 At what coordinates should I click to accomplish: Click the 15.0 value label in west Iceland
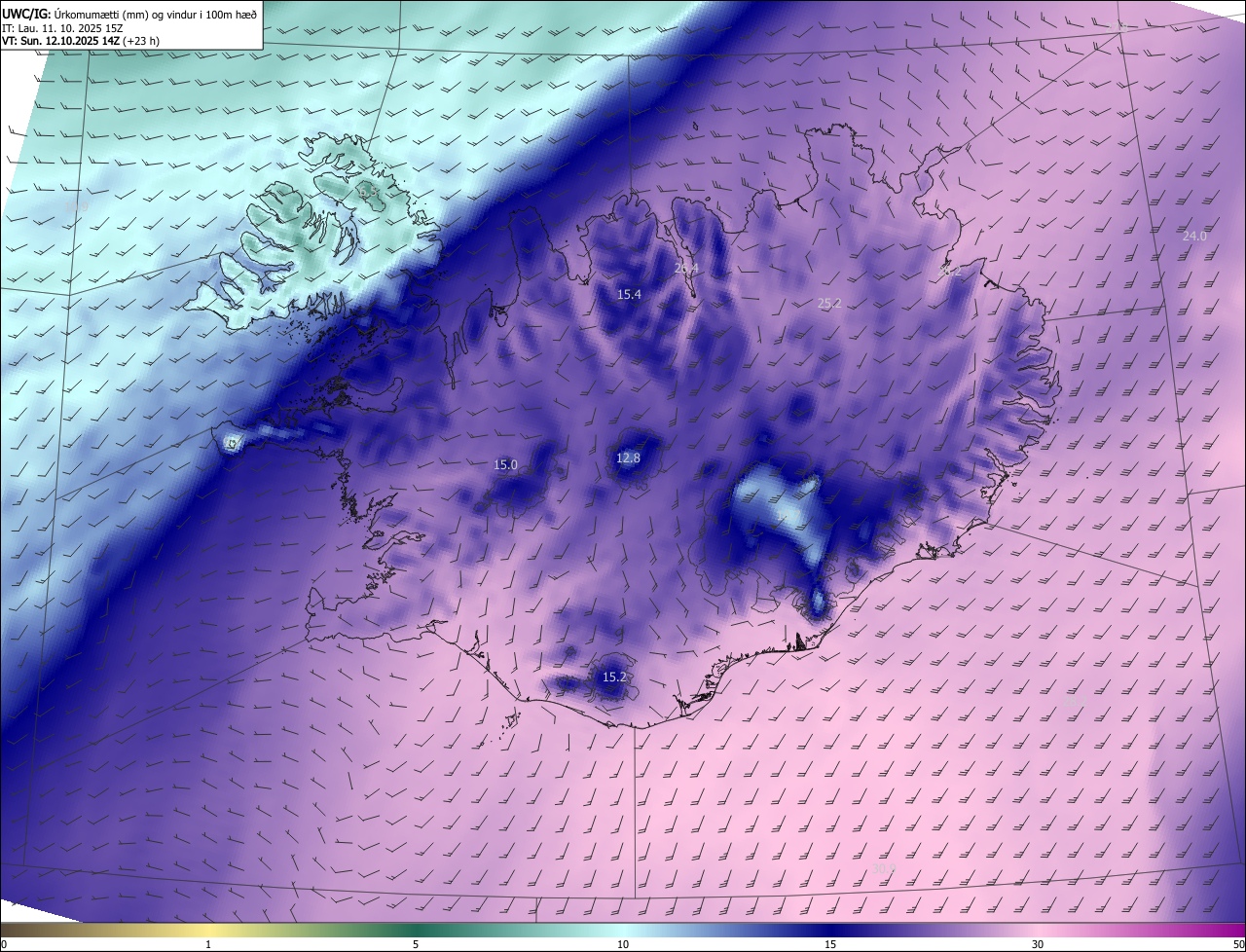(x=505, y=465)
